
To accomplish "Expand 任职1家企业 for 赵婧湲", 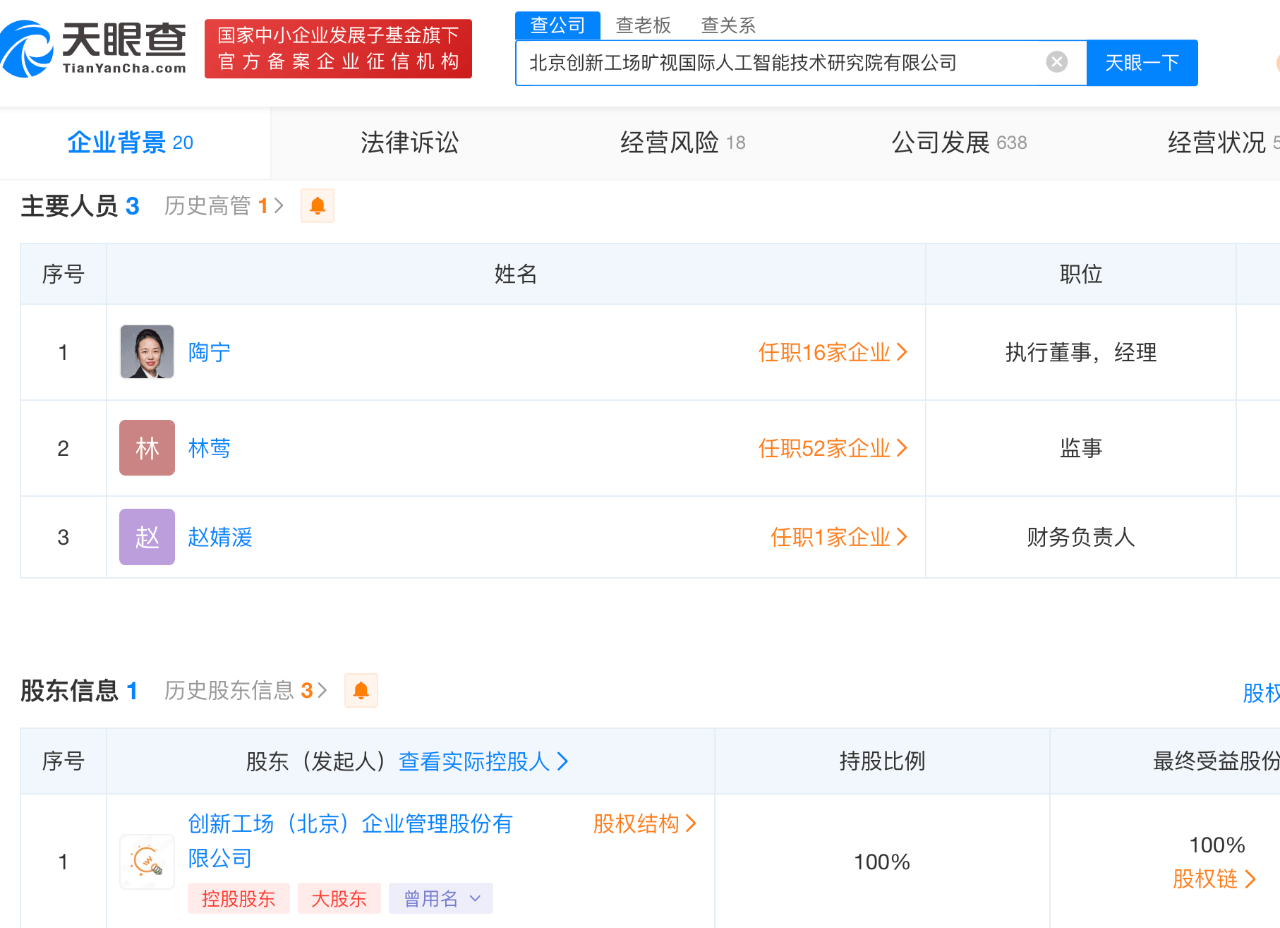I will pos(839,537).
